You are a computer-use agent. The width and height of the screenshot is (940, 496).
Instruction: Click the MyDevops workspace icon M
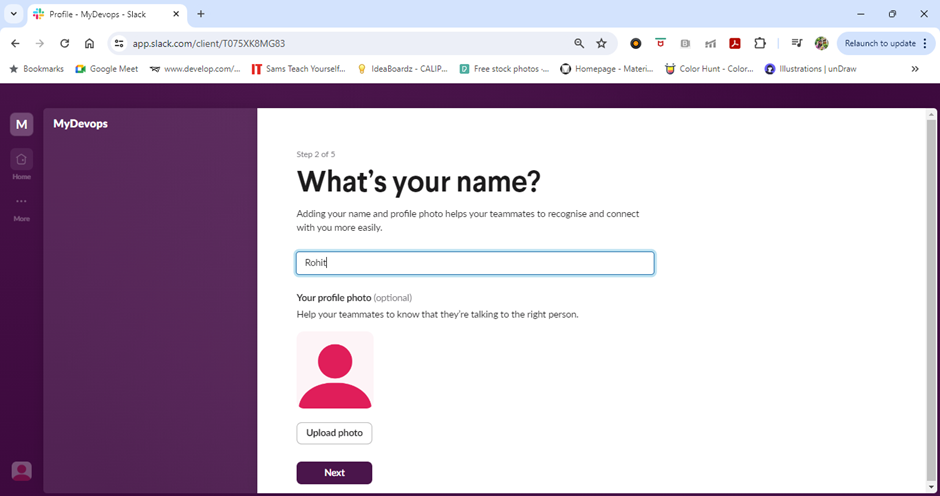point(22,124)
